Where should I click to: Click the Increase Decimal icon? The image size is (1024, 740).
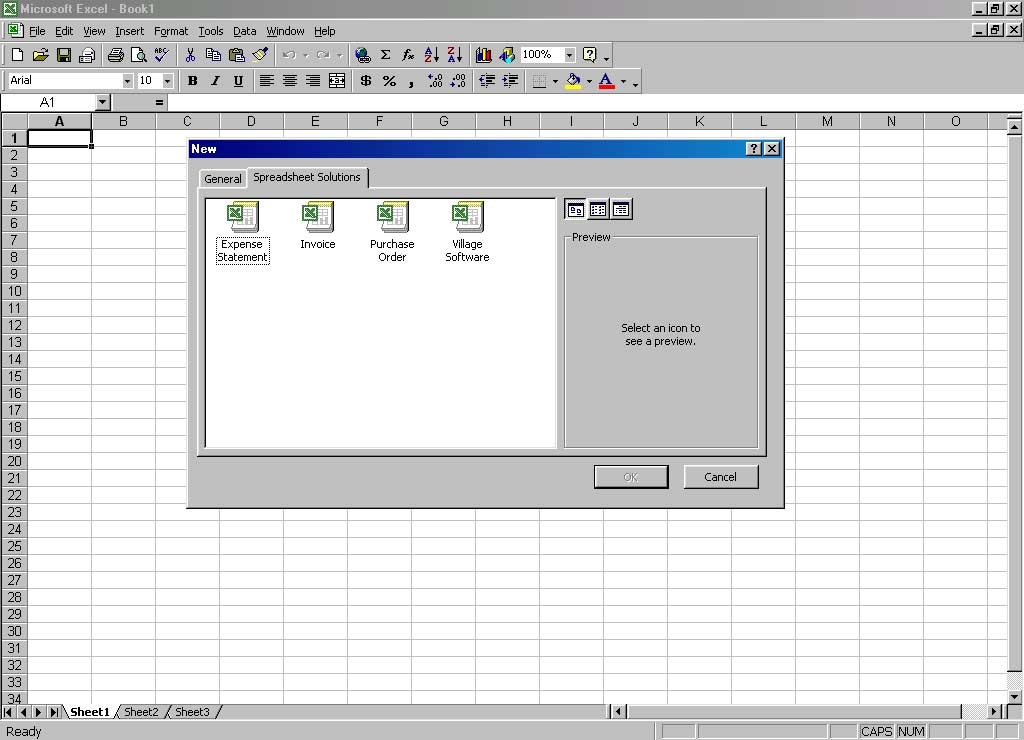[435, 81]
